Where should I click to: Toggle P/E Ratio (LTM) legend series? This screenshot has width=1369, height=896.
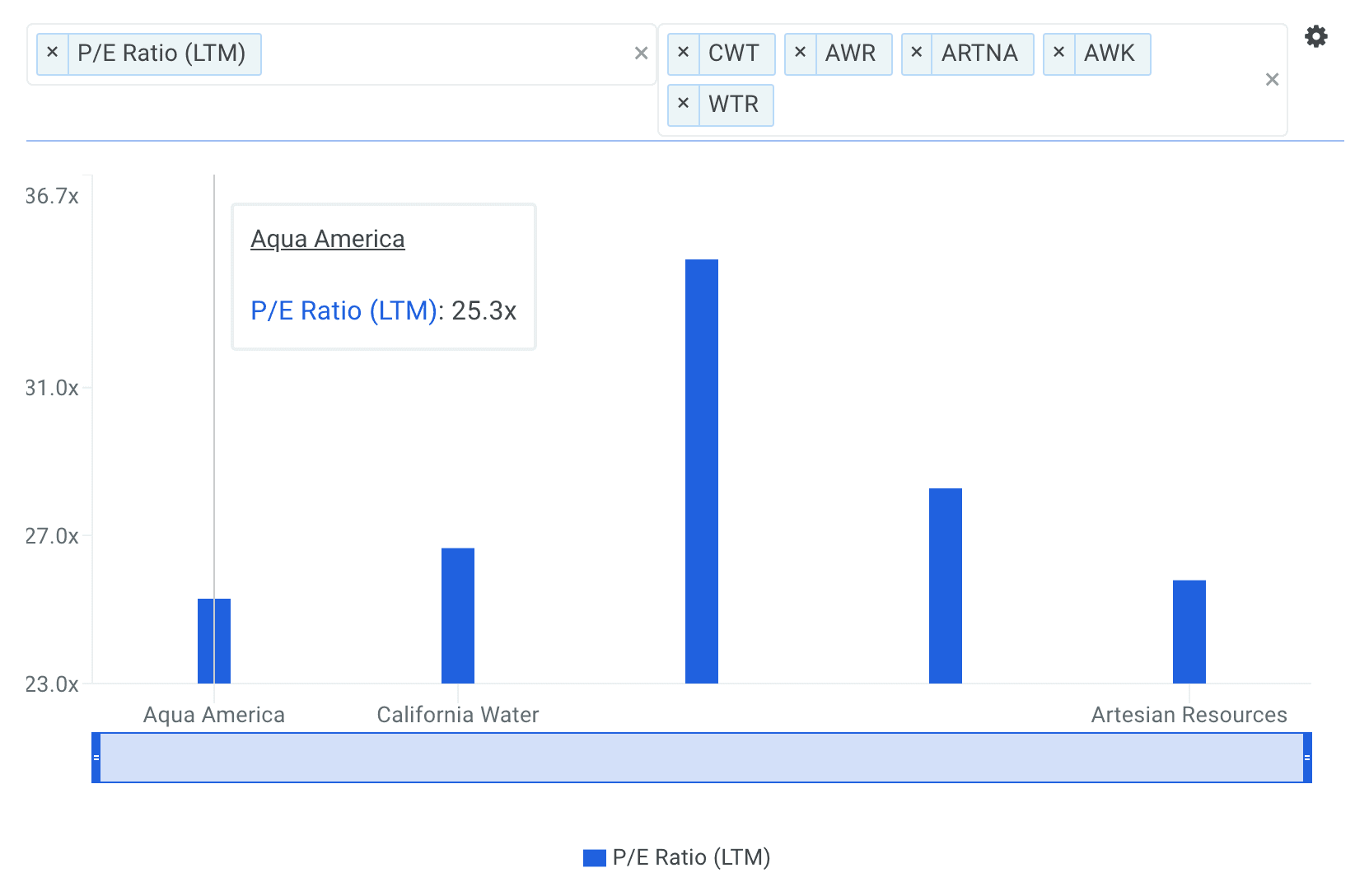click(x=676, y=857)
